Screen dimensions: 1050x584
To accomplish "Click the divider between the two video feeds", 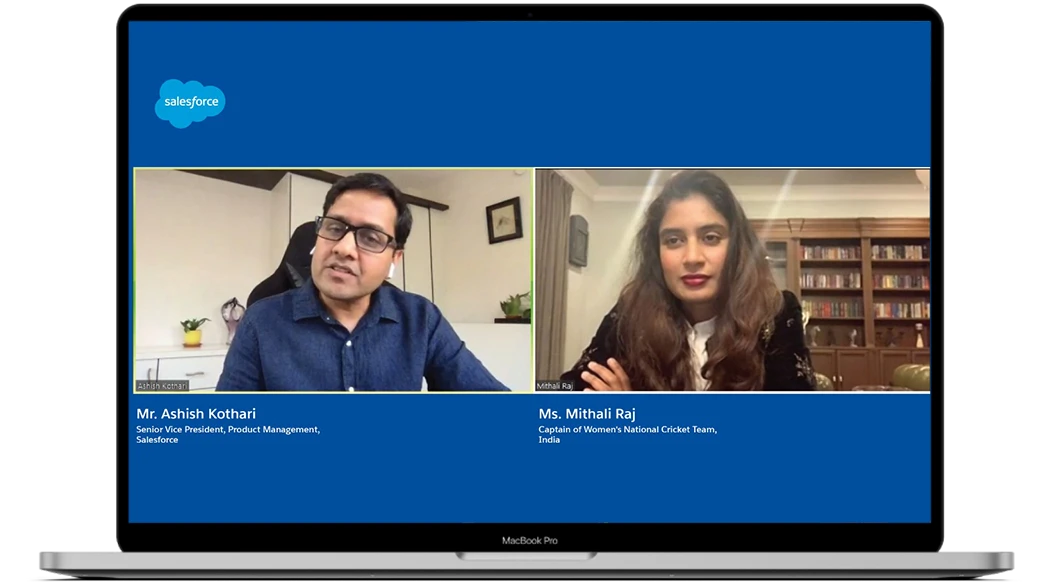I will (x=531, y=280).
